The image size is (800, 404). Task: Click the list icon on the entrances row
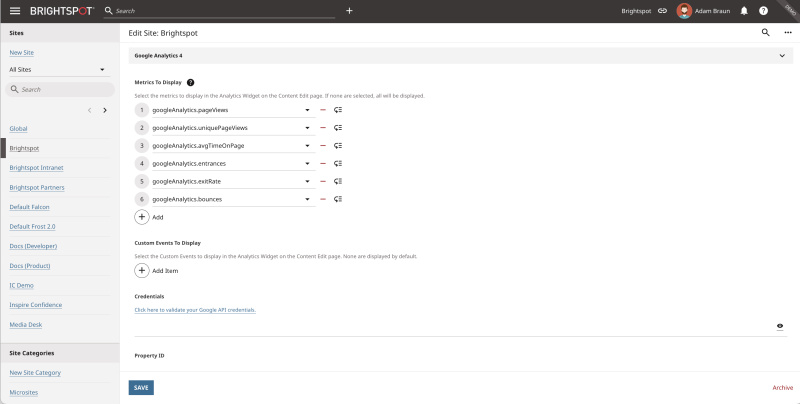click(338, 163)
